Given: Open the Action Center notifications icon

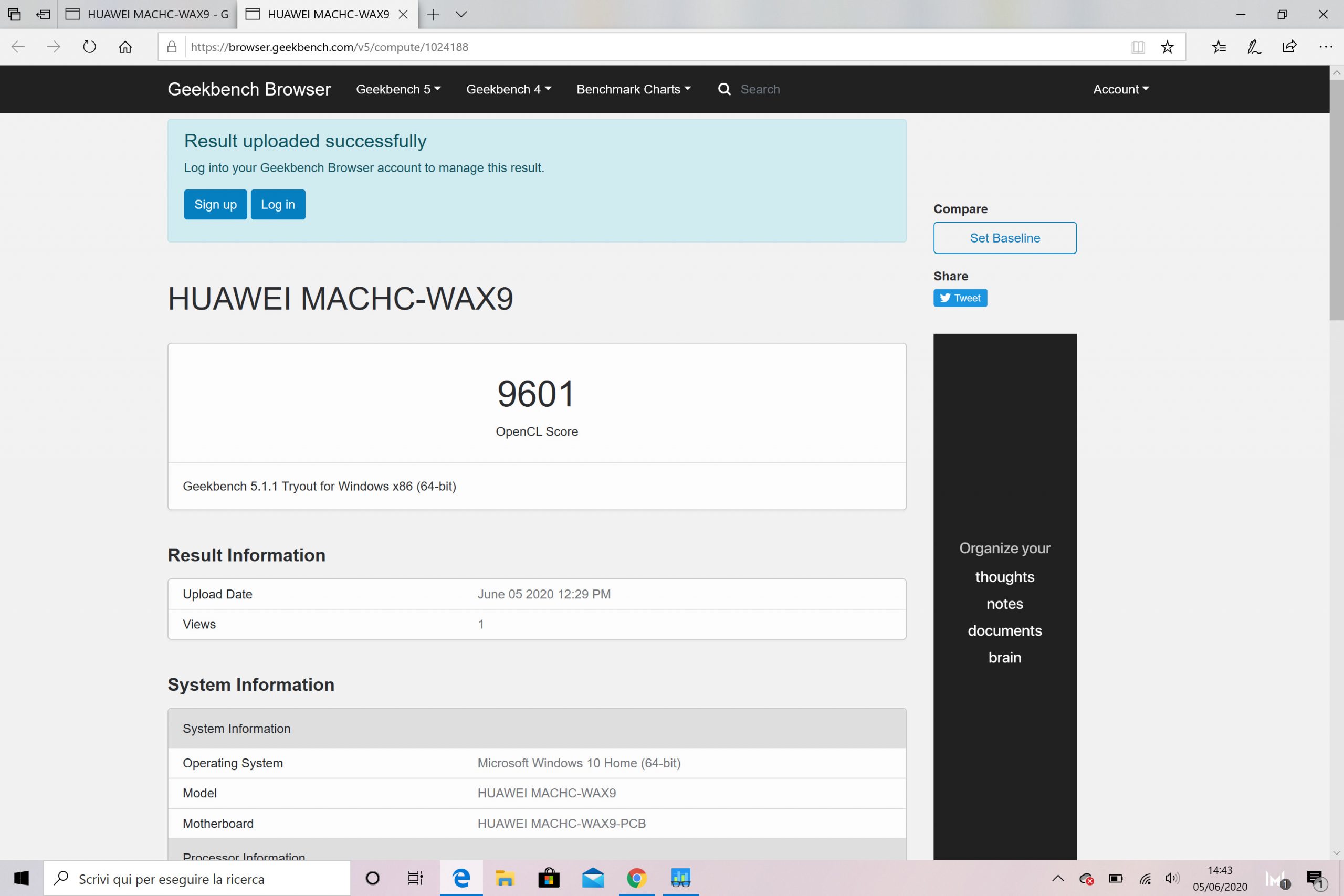Looking at the screenshot, I should click(x=1316, y=880).
